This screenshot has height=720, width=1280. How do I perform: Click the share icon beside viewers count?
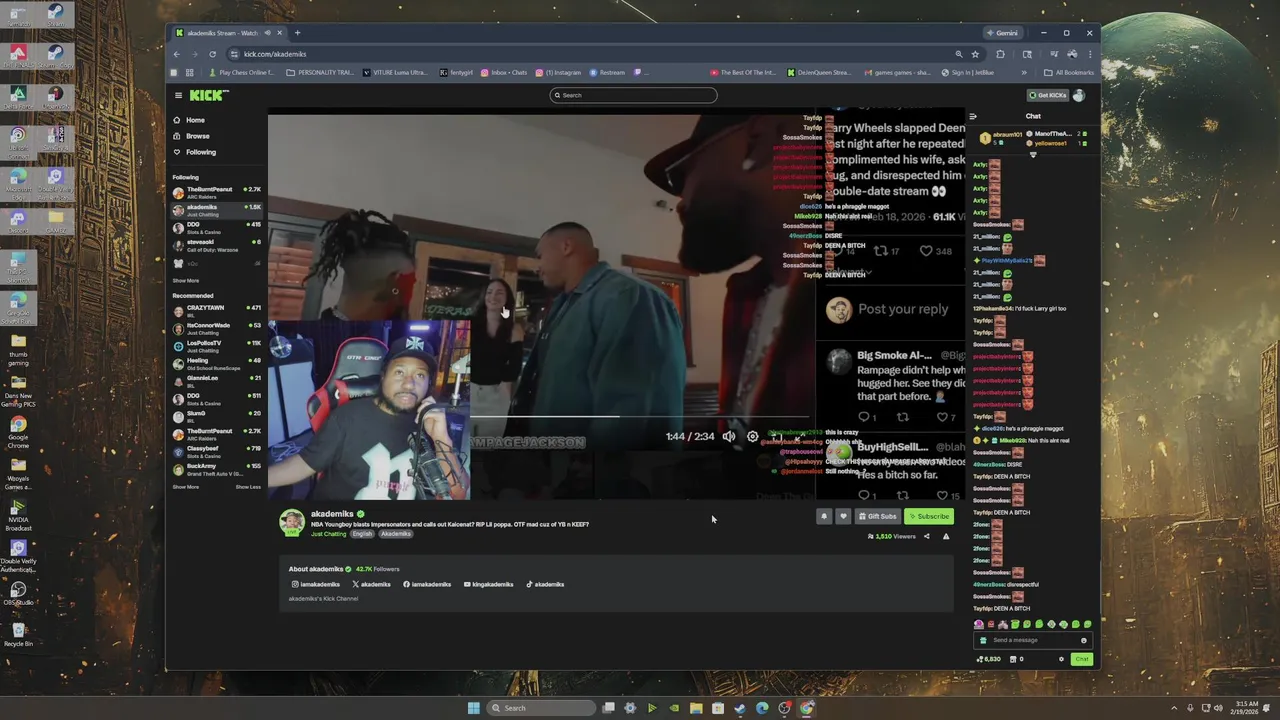click(926, 537)
